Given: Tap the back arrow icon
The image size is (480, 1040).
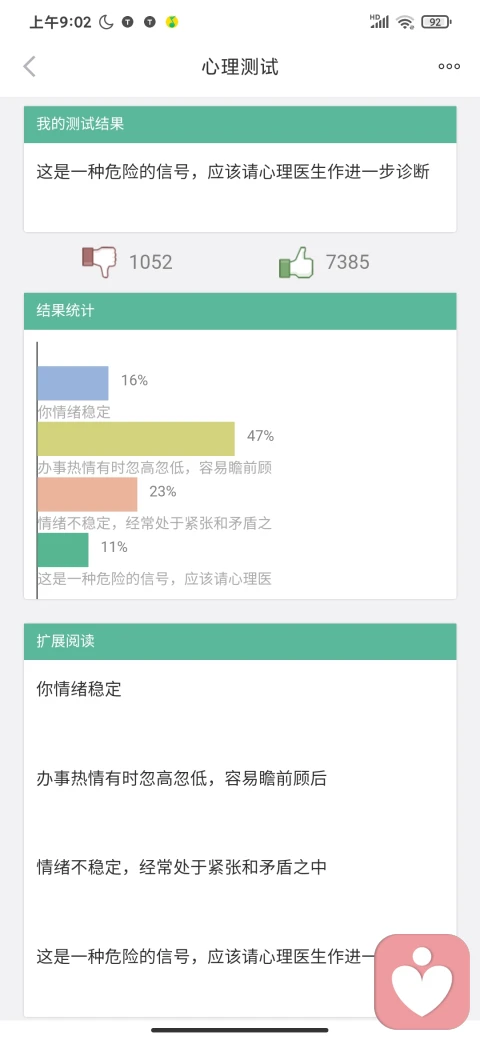Looking at the screenshot, I should click(29, 66).
